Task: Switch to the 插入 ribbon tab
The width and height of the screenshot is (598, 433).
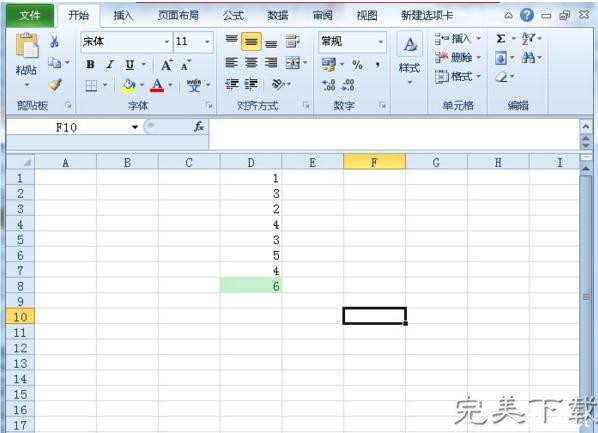Action: pos(123,15)
